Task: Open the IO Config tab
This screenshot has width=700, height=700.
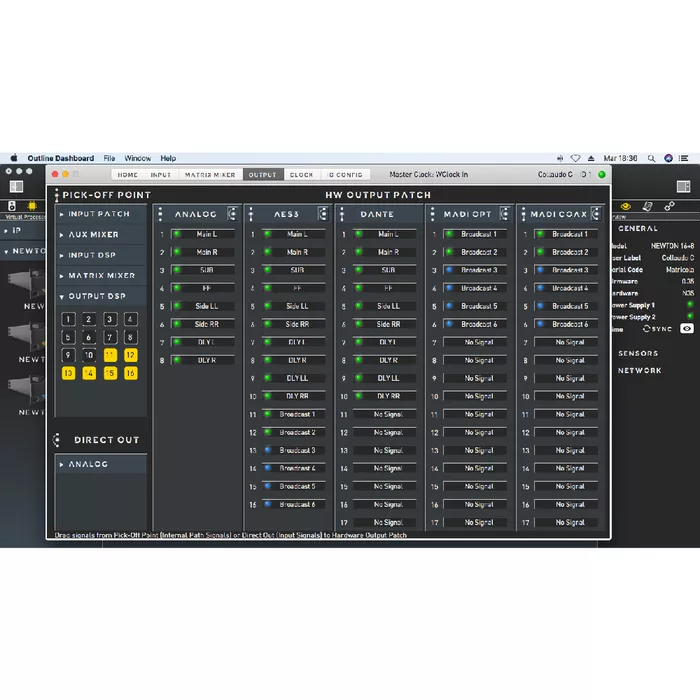Action: coord(345,175)
